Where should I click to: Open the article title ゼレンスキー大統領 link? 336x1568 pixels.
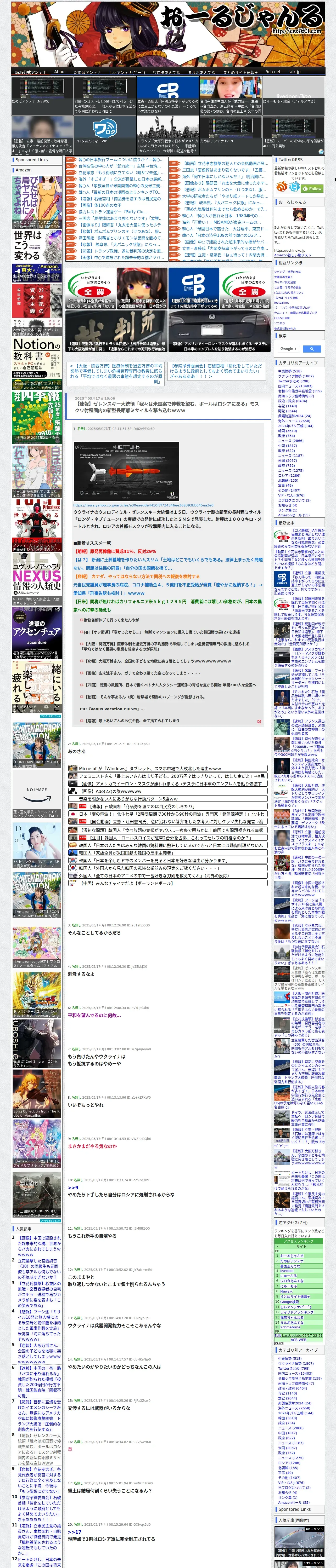167,407
